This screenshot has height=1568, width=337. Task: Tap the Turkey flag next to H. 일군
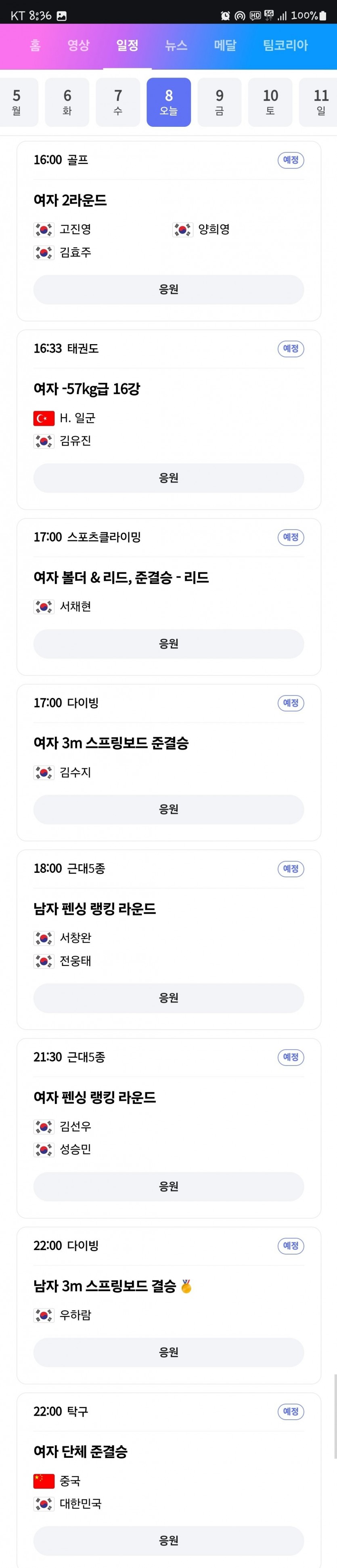click(x=44, y=418)
